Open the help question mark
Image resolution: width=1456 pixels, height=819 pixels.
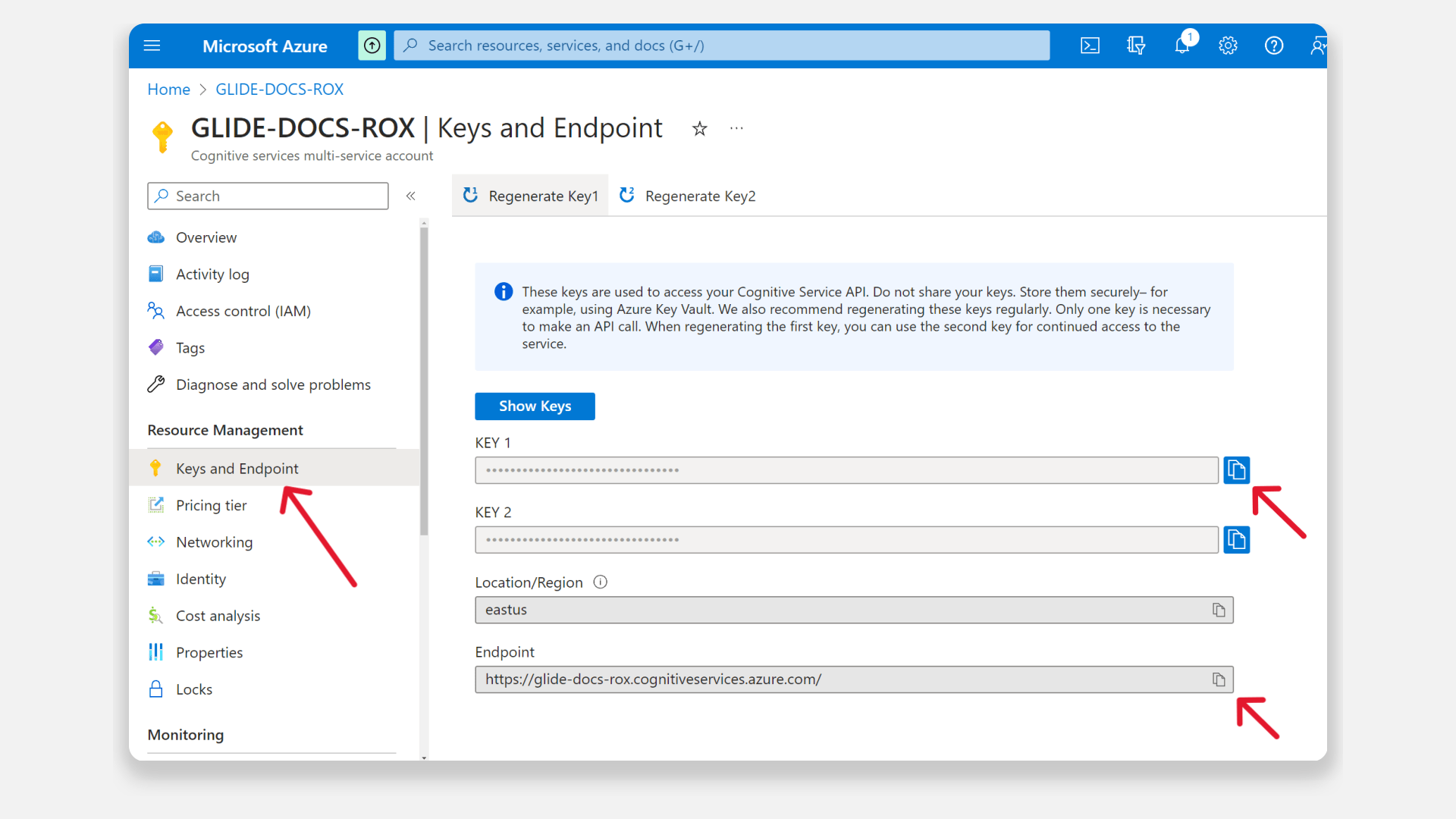tap(1274, 45)
